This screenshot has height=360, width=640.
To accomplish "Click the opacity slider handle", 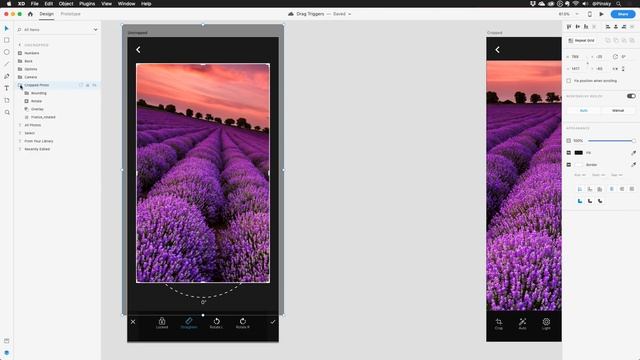I will [x=633, y=141].
